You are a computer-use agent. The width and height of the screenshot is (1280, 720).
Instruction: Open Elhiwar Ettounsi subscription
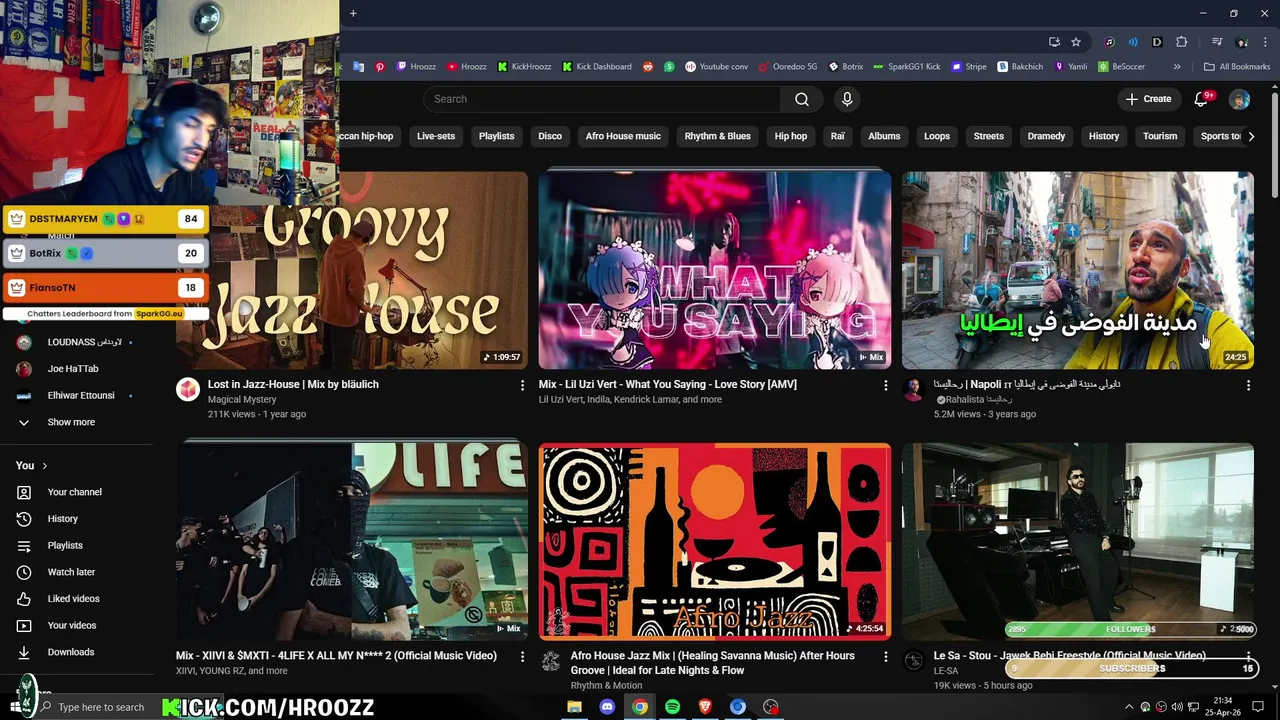click(x=81, y=395)
